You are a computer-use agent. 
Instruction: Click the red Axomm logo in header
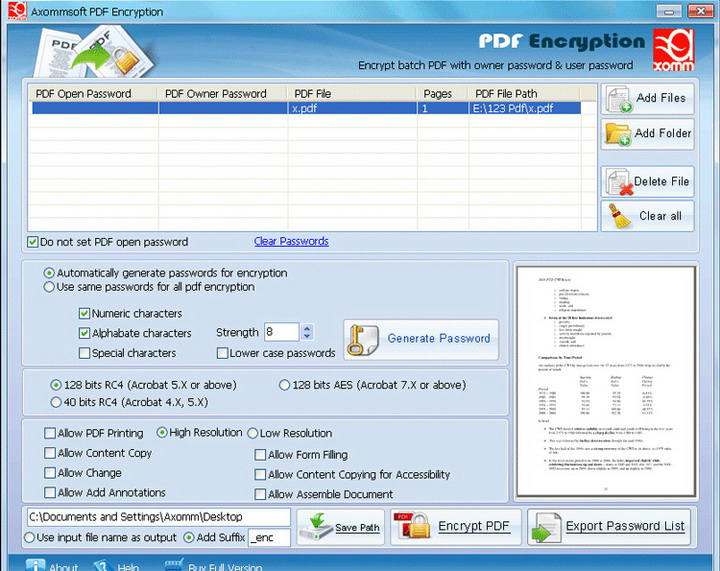pos(673,50)
